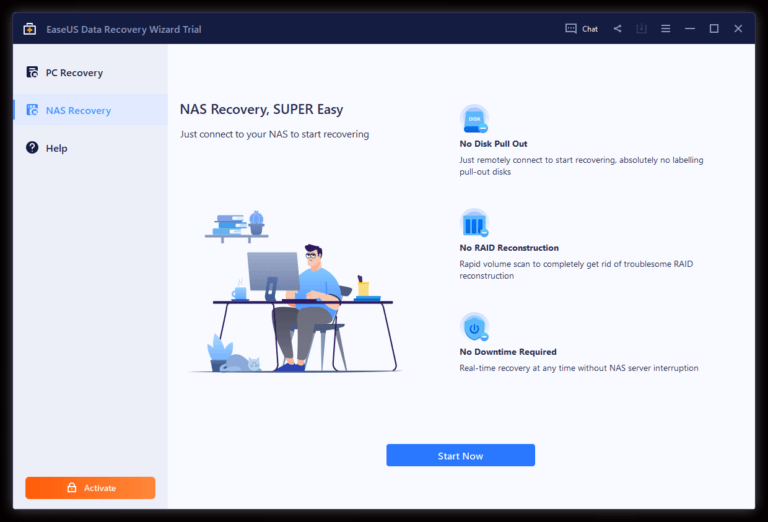Open the hamburger menu
The image size is (768, 522).
point(665,29)
